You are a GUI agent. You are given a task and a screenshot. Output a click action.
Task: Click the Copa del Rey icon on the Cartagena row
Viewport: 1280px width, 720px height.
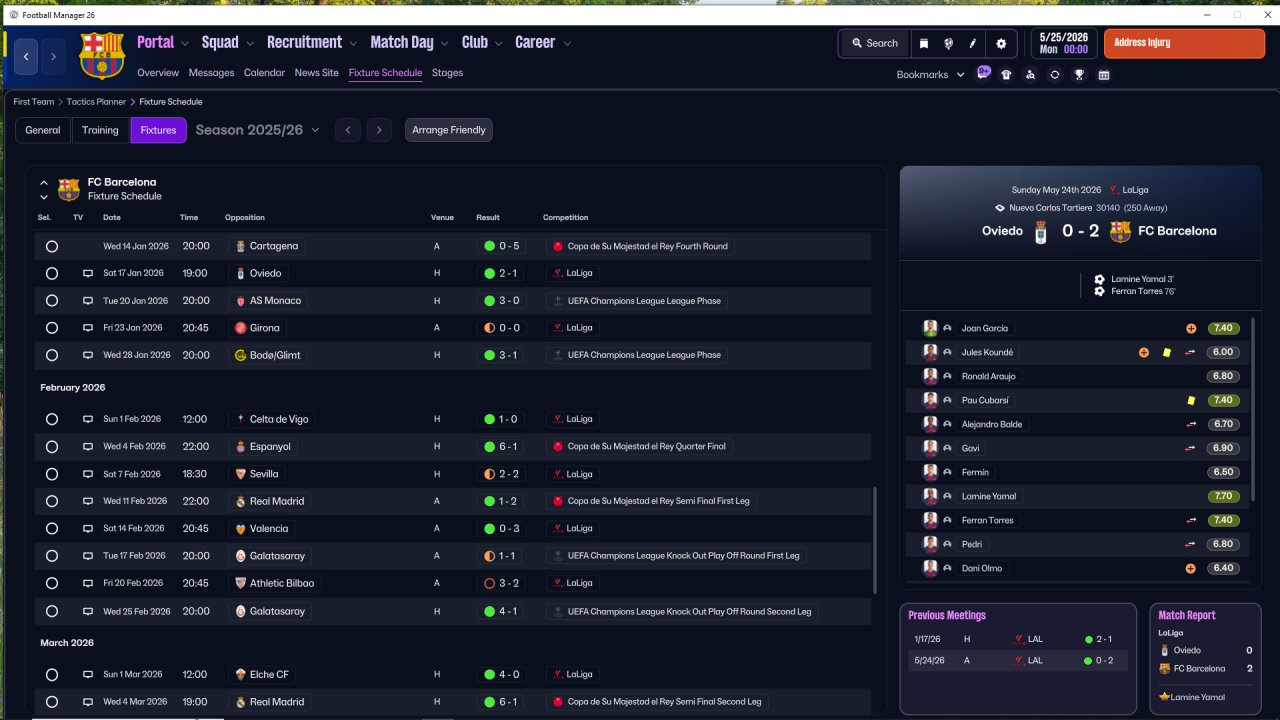(557, 246)
